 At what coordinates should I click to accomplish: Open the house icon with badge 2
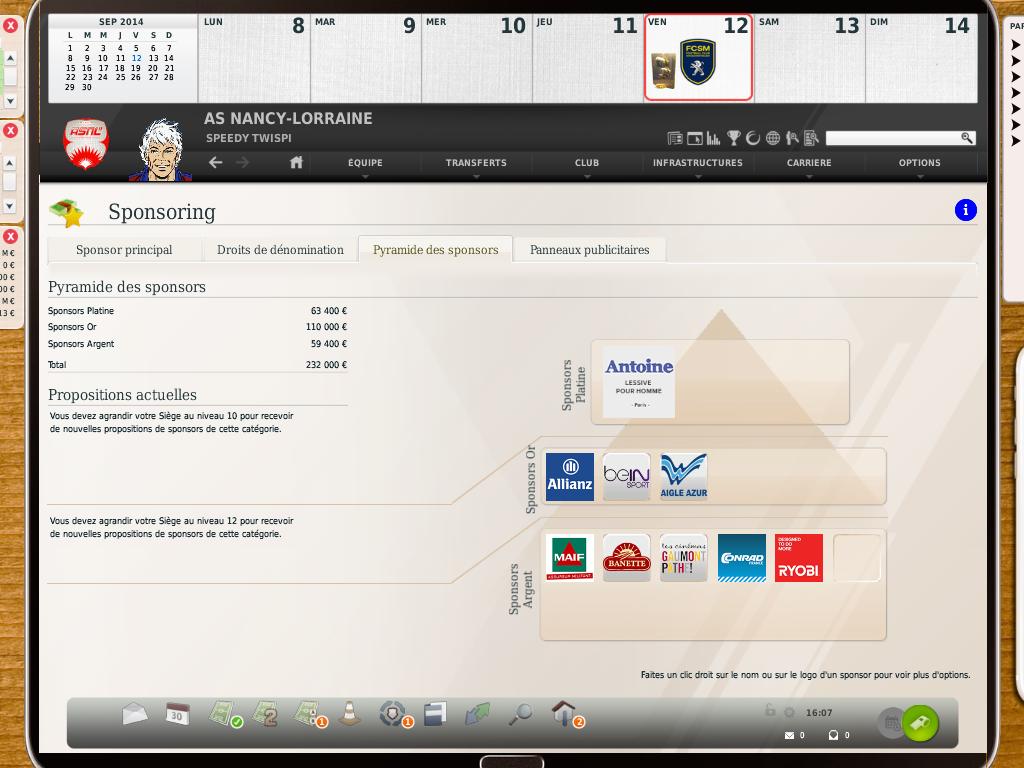(567, 714)
